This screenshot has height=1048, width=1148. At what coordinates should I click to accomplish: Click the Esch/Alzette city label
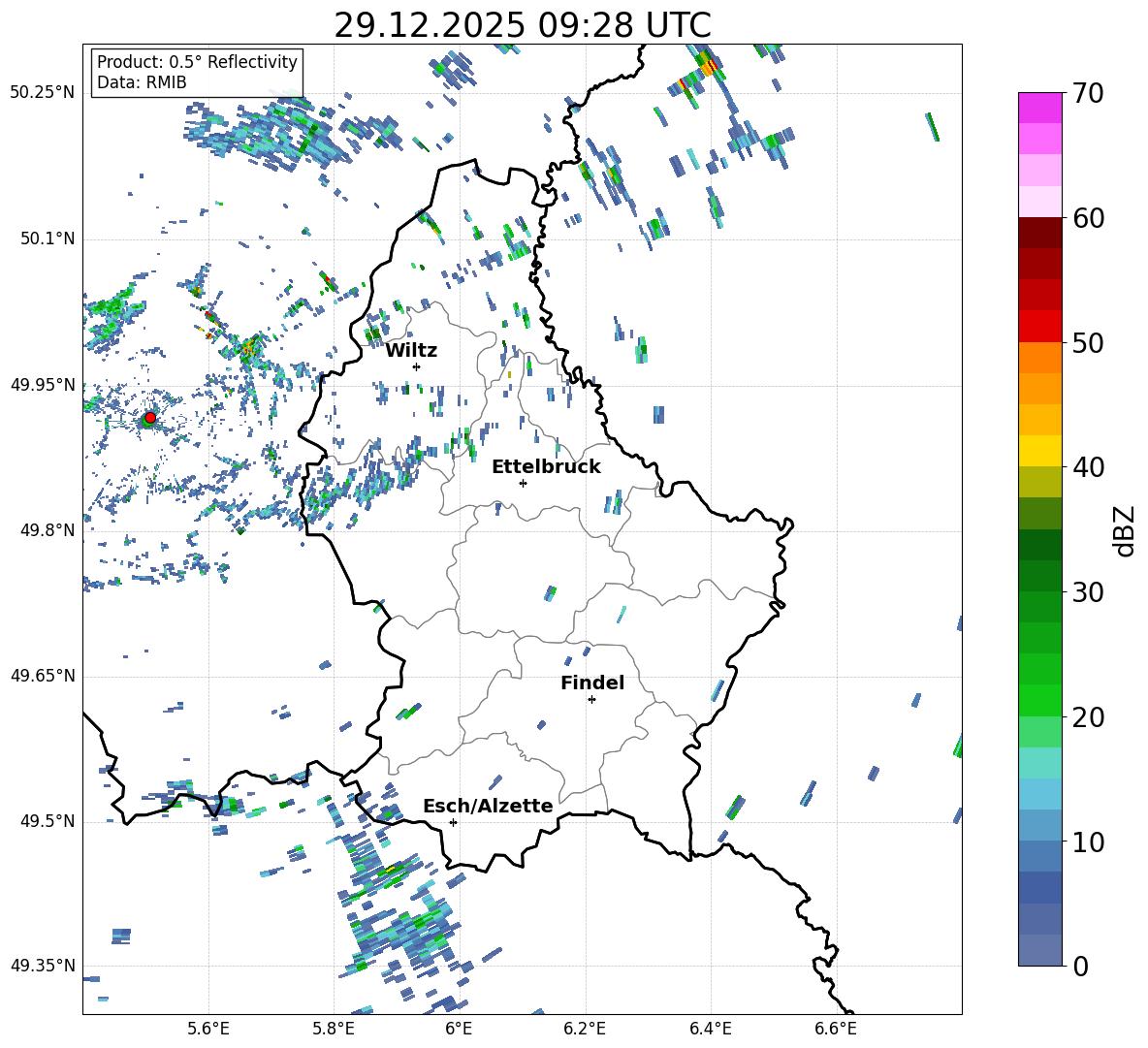(x=487, y=806)
